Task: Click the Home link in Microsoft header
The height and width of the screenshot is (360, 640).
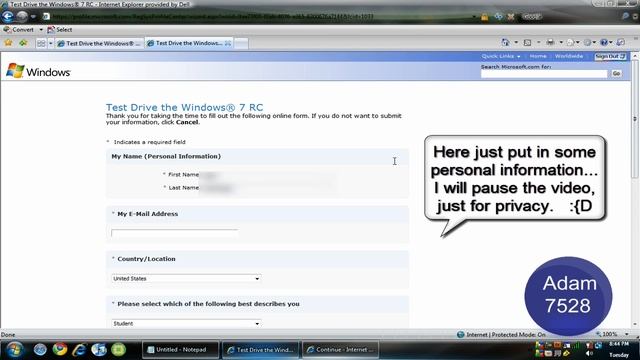Action: point(538,56)
